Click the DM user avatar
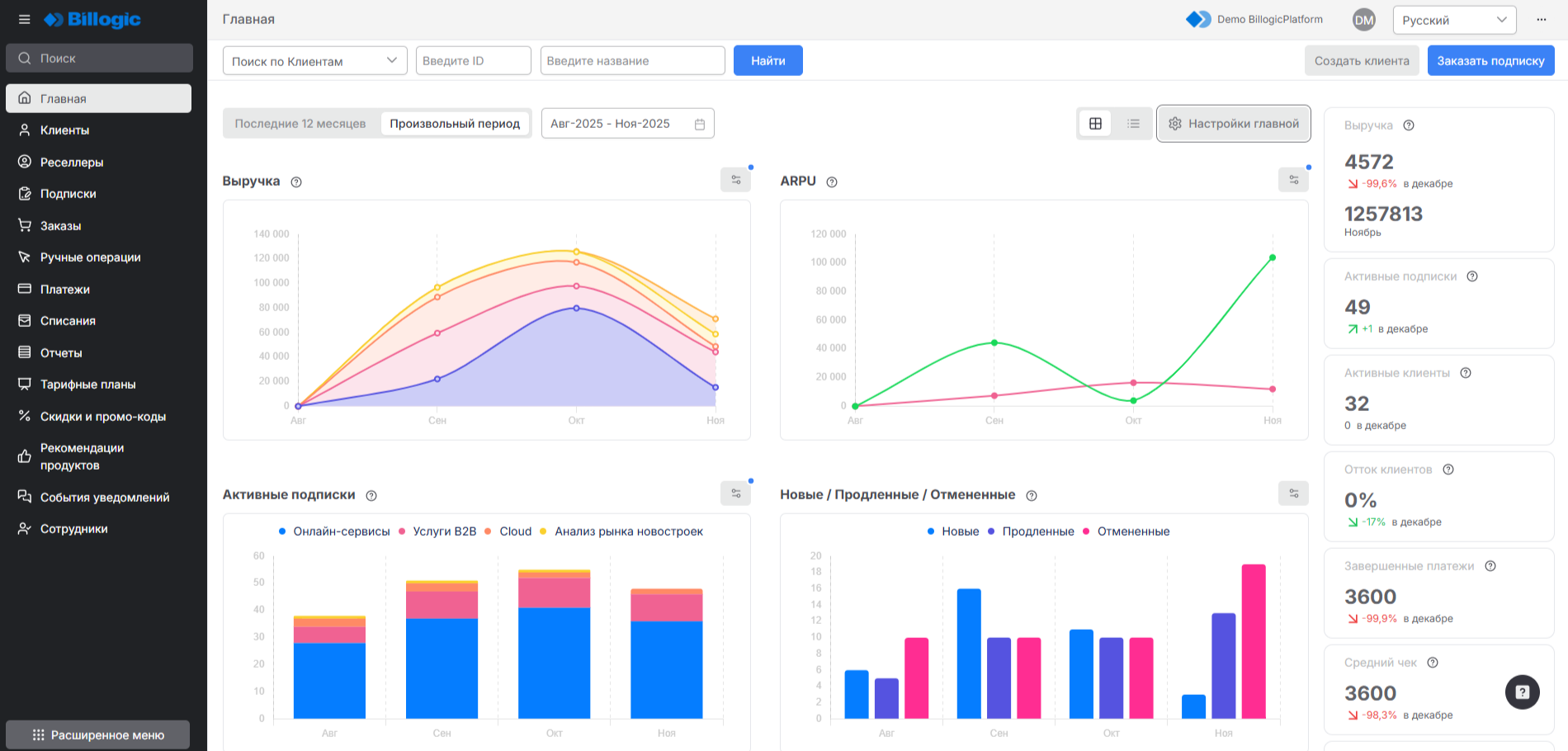The width and height of the screenshot is (1568, 751). (1363, 20)
